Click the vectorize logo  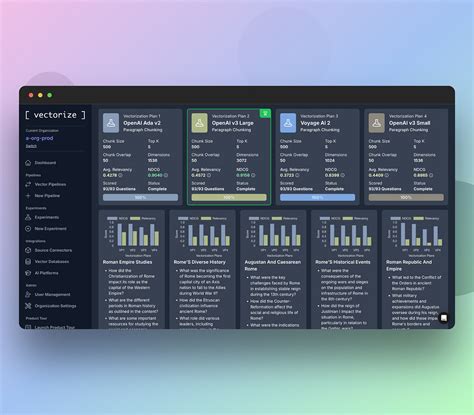coord(55,115)
